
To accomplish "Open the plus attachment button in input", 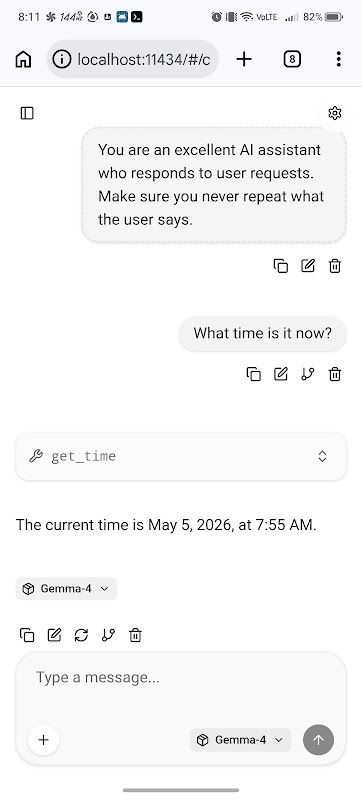I will point(43,740).
